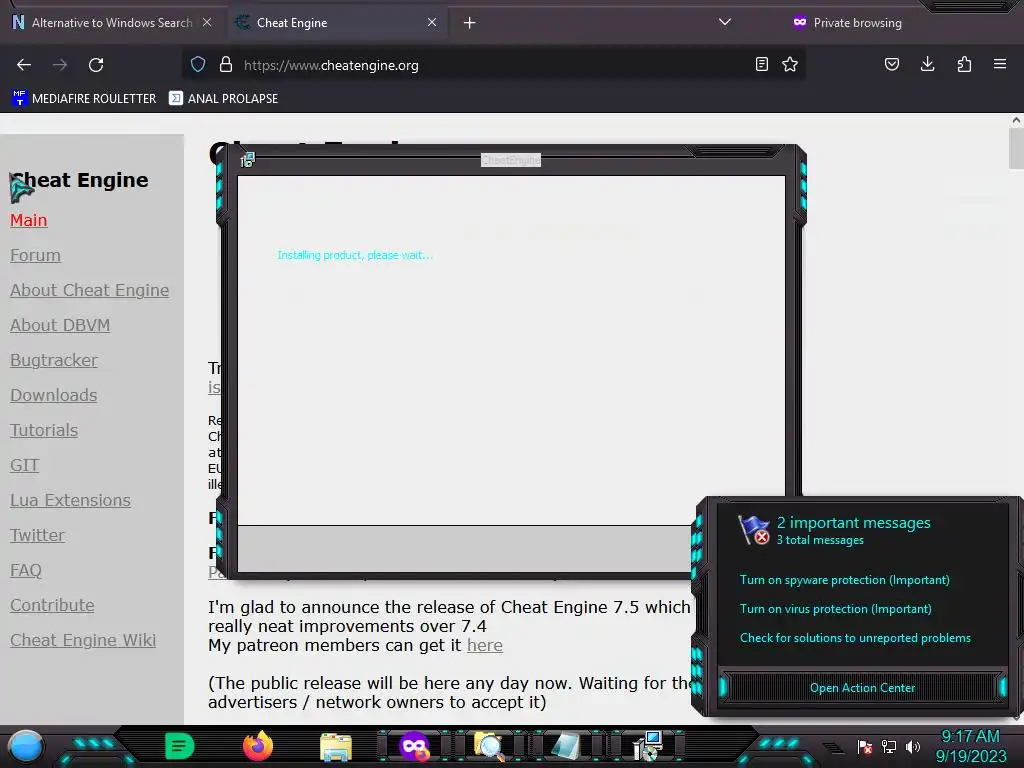Click the Action Center flag icon in popup
1024x768 pixels.
754,530
